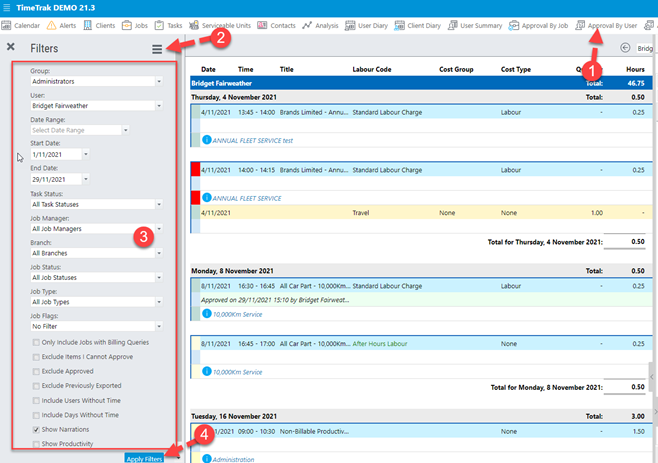
Task: Click the Client Diary icon
Action: 400,26
